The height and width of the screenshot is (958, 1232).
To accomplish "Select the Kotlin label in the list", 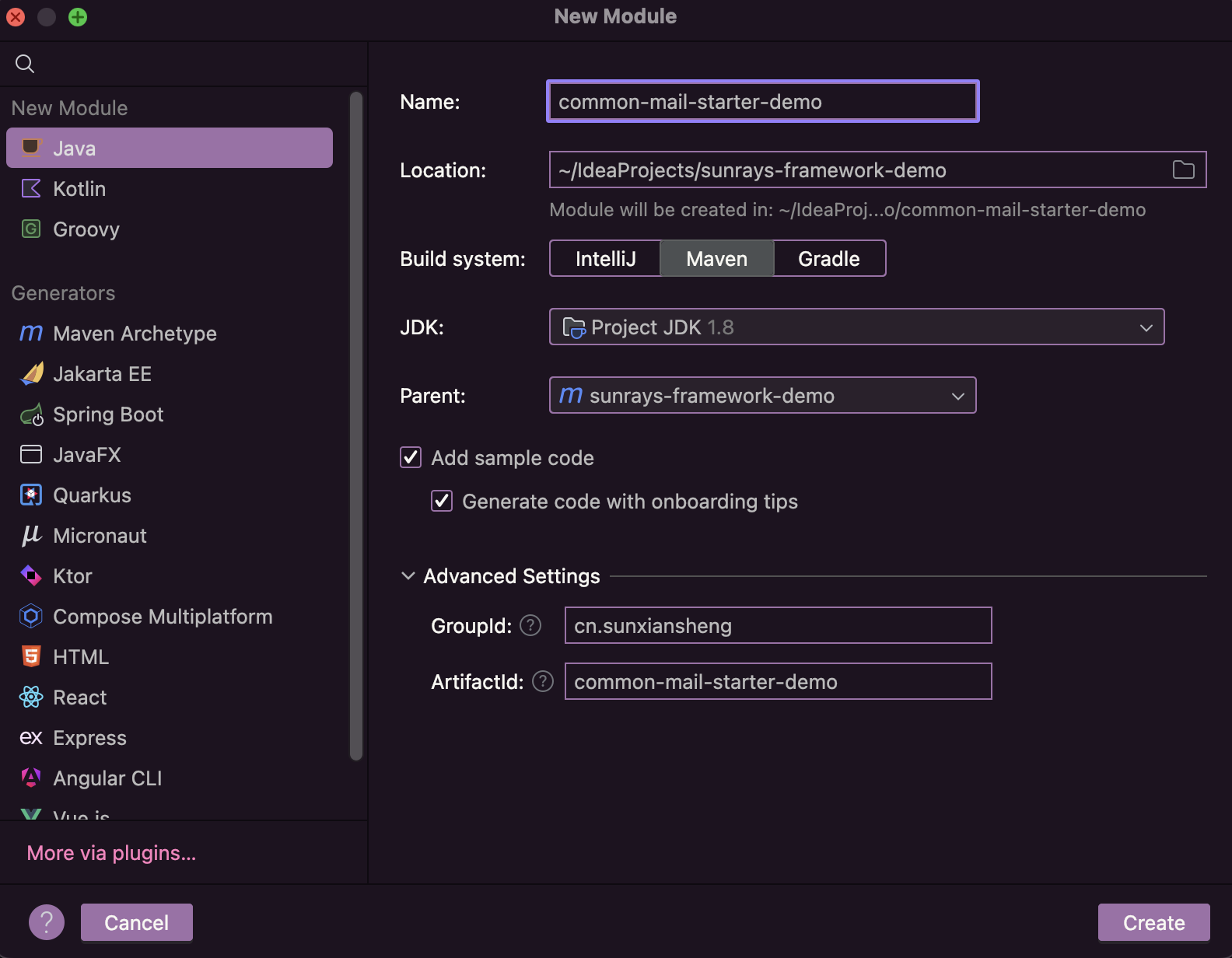I will [x=79, y=188].
